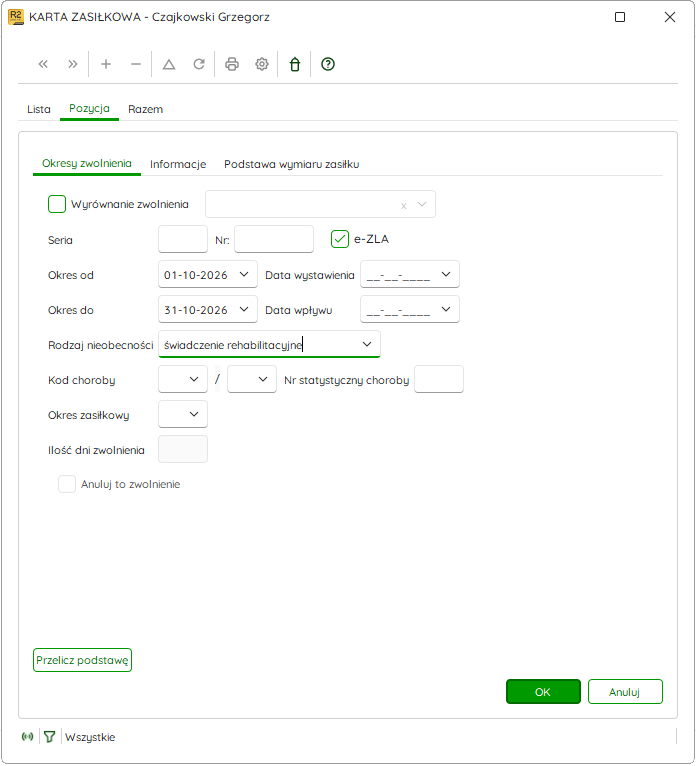Focus the Seria input field
696x766 pixels.
pyautogui.click(x=183, y=239)
